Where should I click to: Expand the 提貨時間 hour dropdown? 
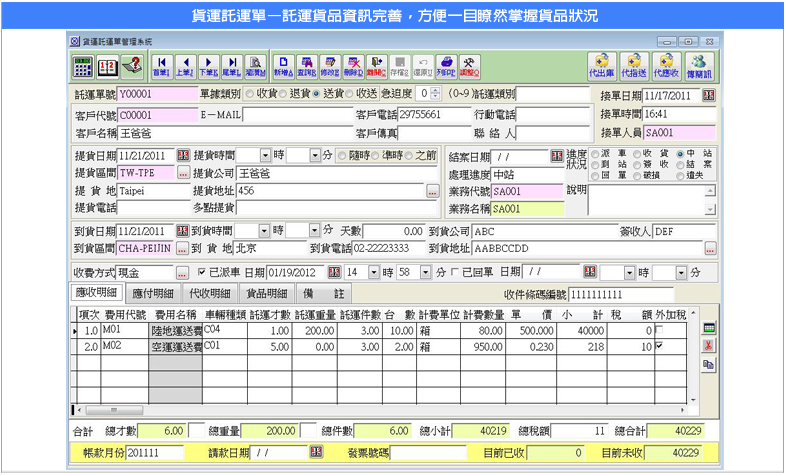point(265,155)
